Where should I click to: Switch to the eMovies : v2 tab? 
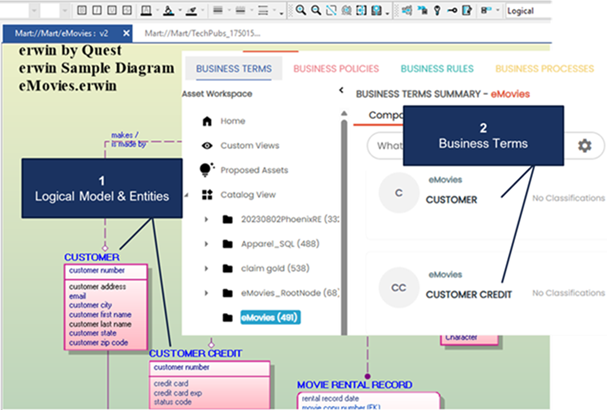[x=62, y=34]
